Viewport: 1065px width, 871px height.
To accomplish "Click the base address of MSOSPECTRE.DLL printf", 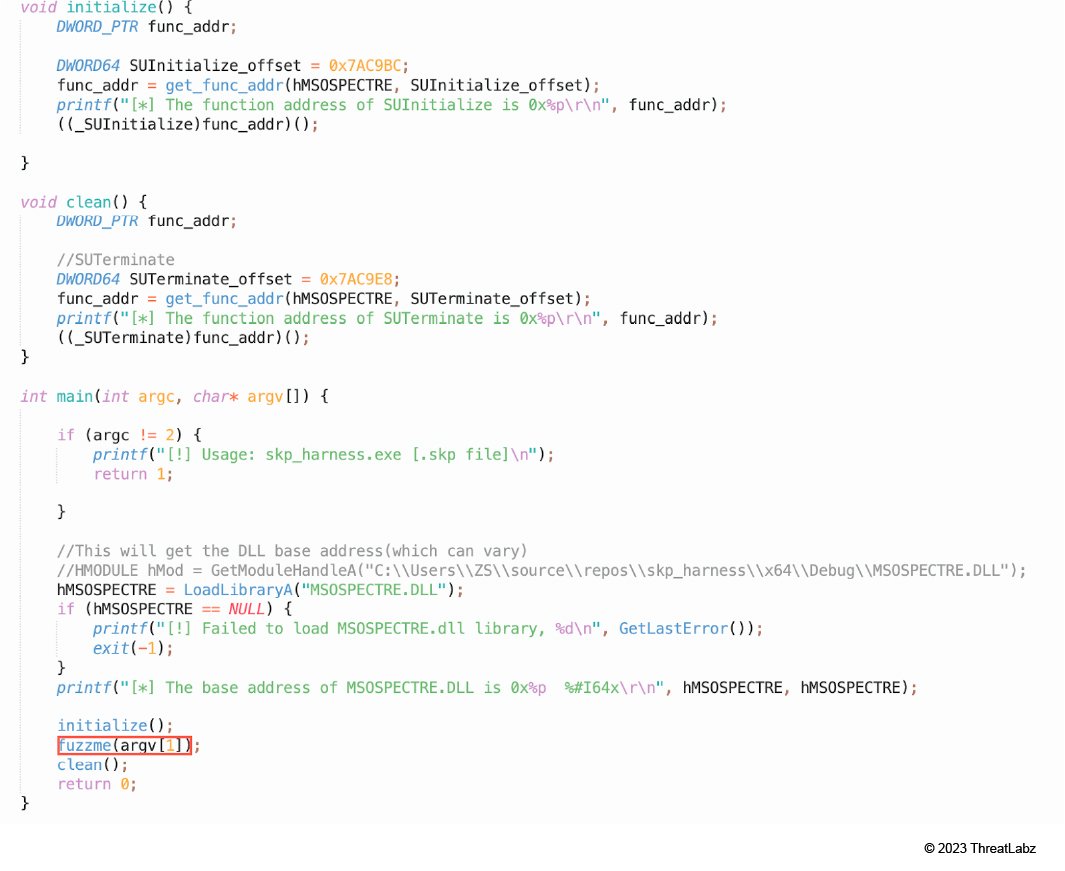I will (486, 688).
